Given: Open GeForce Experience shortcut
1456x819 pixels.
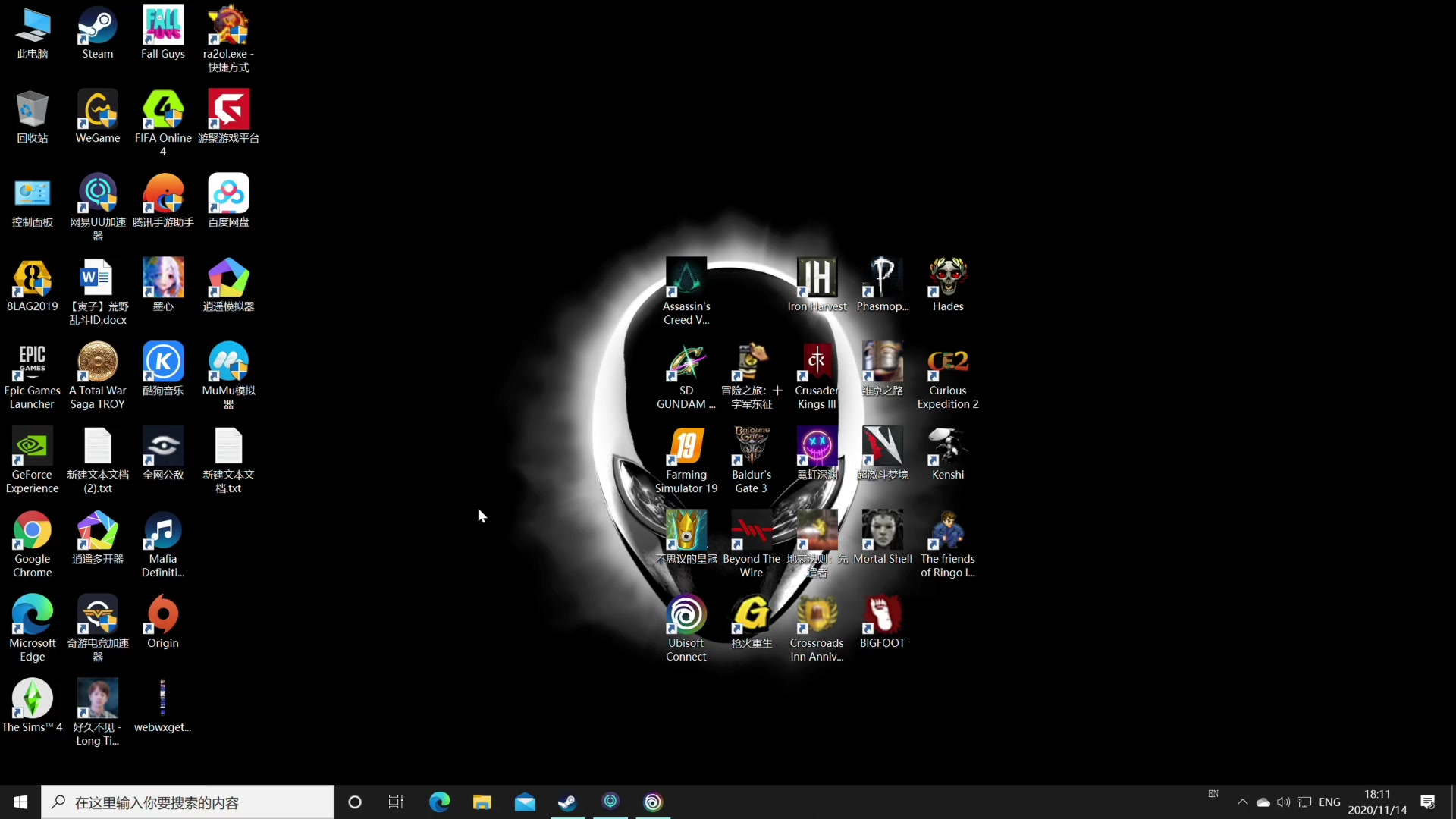Looking at the screenshot, I should click(x=33, y=460).
